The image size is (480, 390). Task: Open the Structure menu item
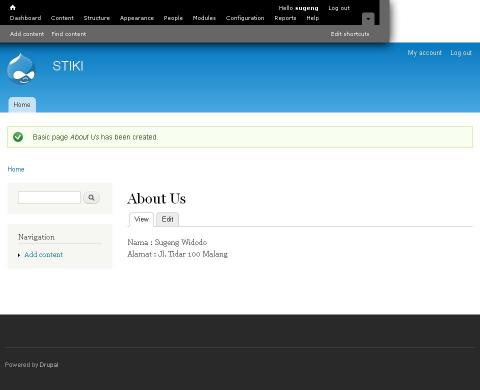coord(97,18)
